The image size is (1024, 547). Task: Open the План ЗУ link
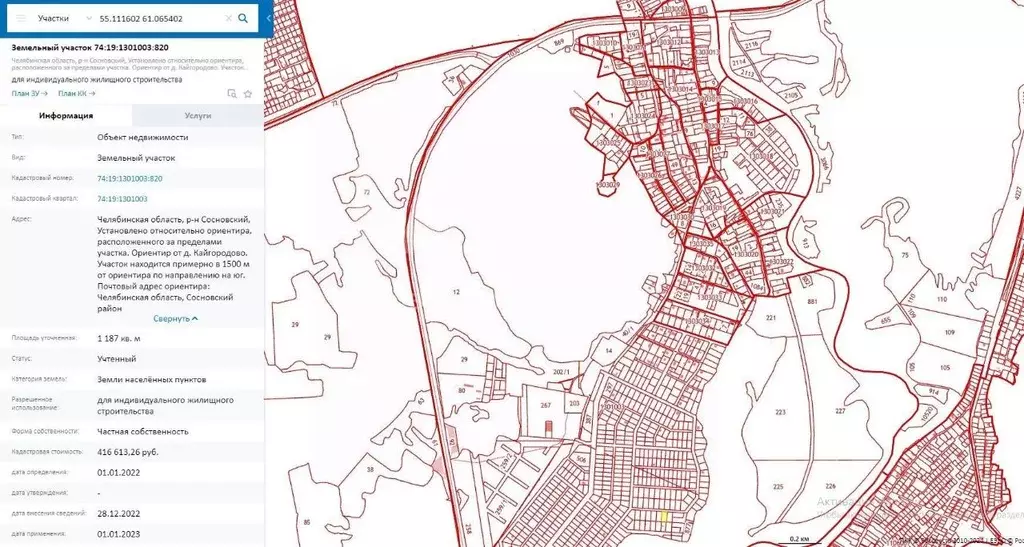tap(29, 93)
